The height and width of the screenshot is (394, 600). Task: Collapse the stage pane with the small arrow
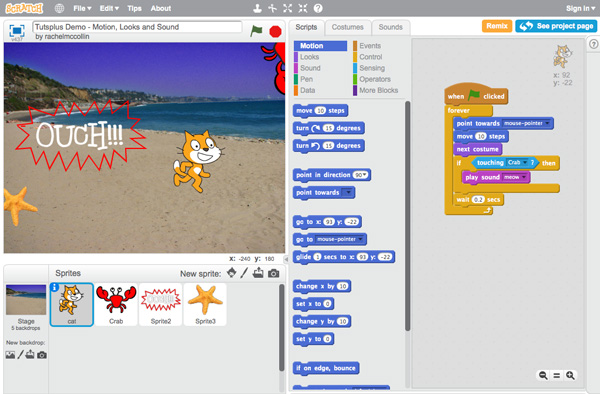tap(286, 259)
